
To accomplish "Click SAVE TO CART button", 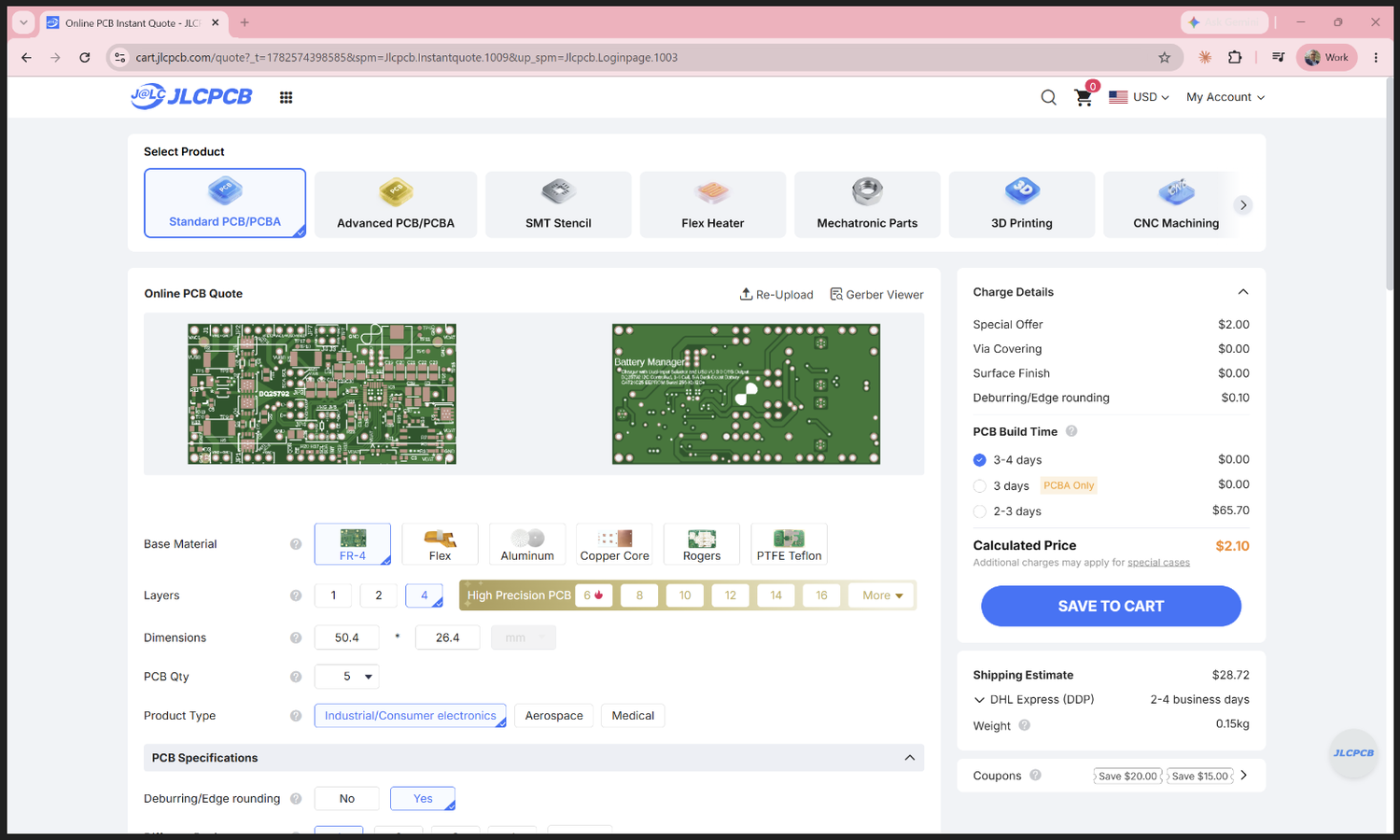I will (x=1111, y=607).
